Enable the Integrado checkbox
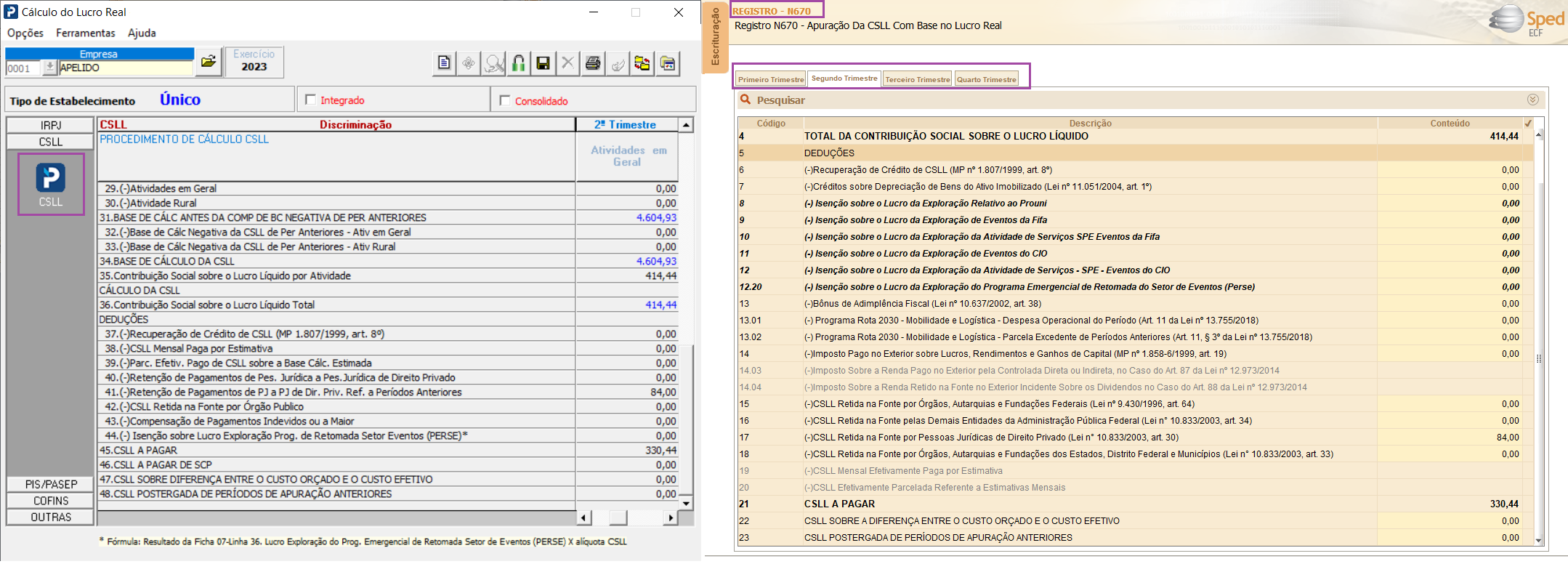1568x564 pixels. 311,100
